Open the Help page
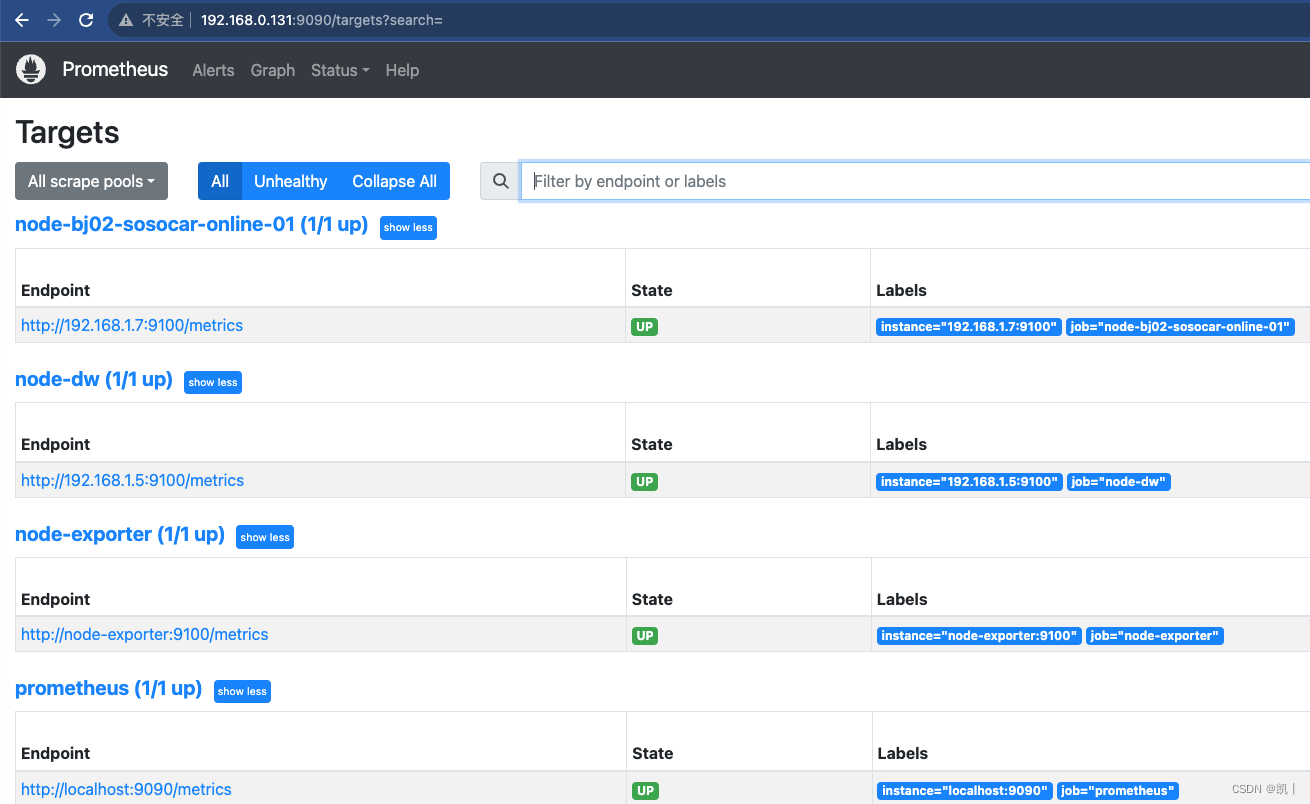The height and width of the screenshot is (804, 1310). pos(402,70)
